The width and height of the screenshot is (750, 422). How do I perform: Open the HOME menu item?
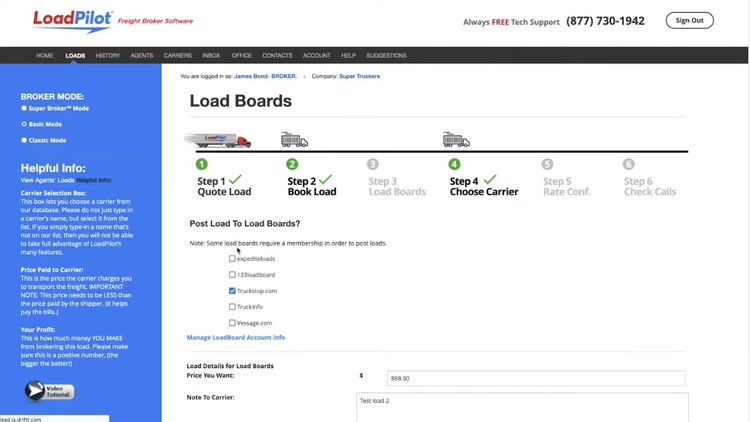click(44, 56)
